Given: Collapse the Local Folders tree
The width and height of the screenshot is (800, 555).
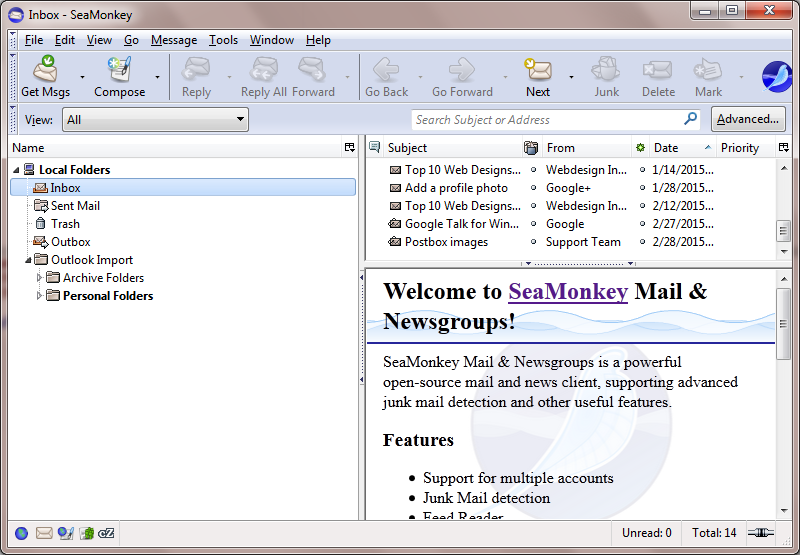Looking at the screenshot, I should click(16, 170).
